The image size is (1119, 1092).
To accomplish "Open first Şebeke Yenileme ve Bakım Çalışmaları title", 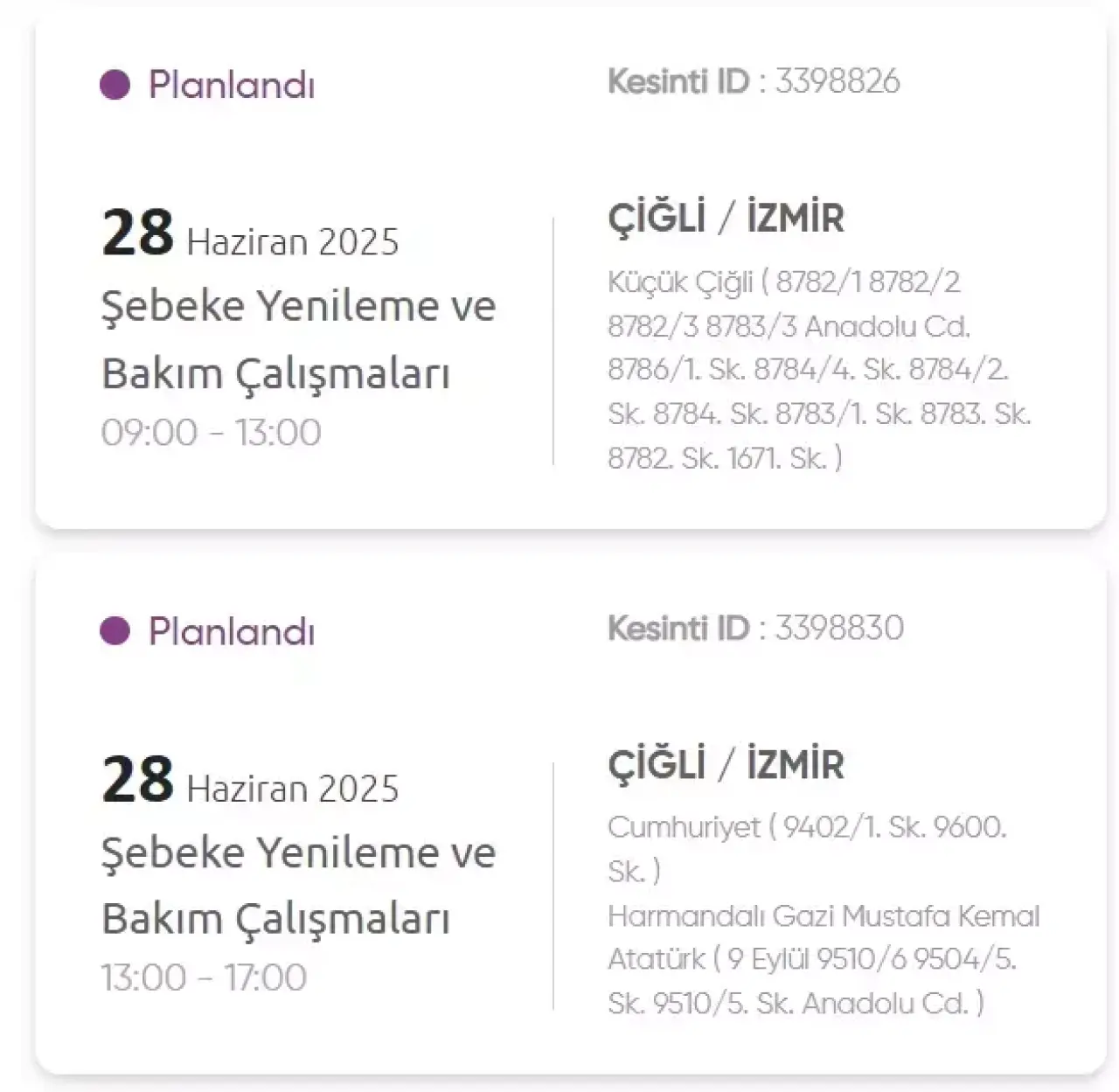I will click(x=298, y=339).
